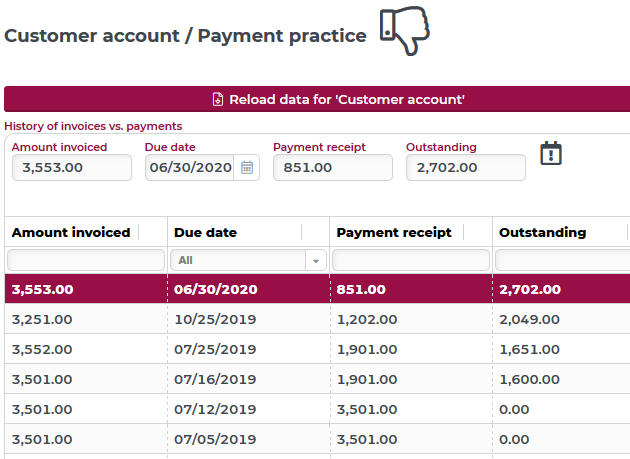
Task: Click the reload document icon in the banner
Action: (x=217, y=100)
